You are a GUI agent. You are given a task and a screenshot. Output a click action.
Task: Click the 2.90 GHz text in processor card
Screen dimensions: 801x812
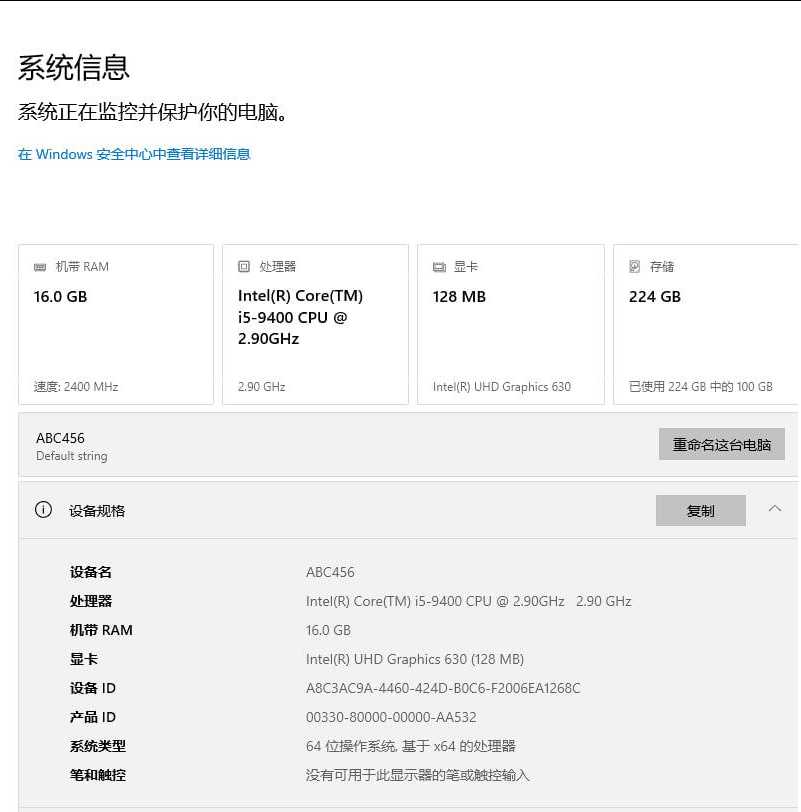[x=261, y=387]
